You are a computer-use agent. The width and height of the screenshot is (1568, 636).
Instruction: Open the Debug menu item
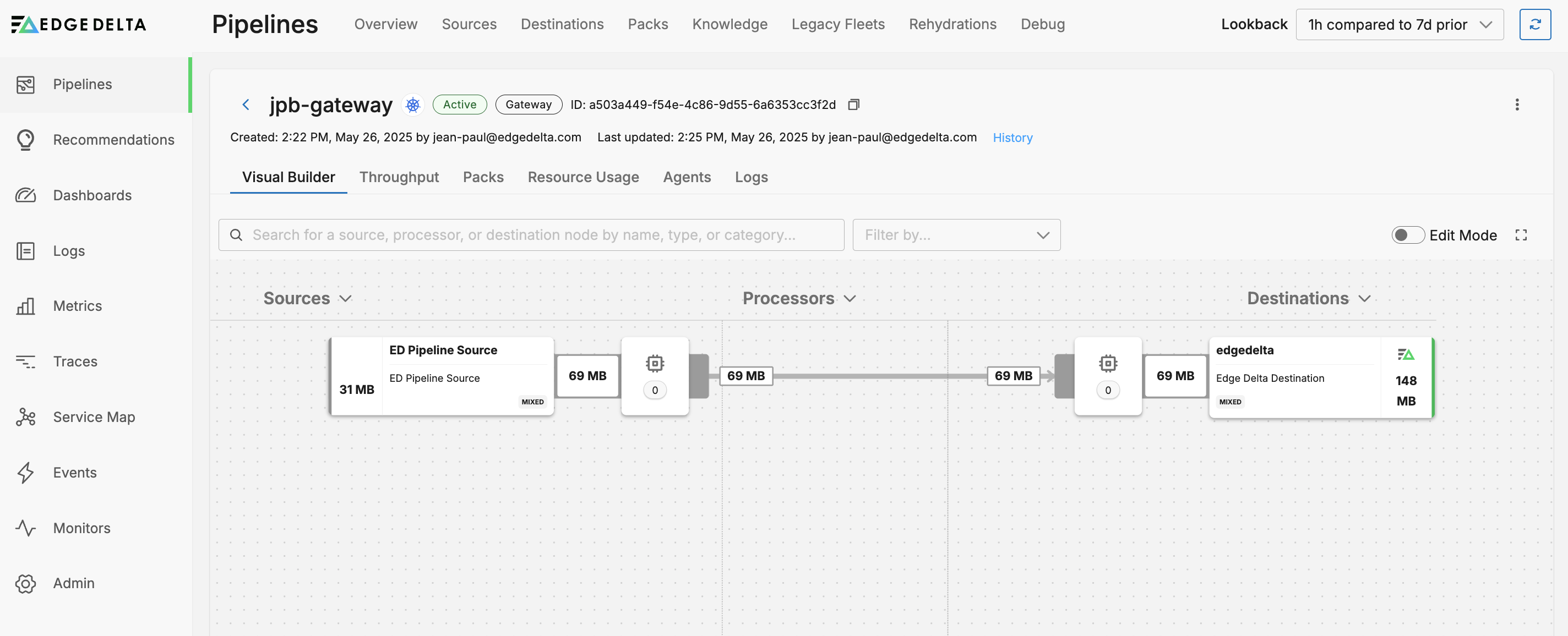coord(1043,24)
